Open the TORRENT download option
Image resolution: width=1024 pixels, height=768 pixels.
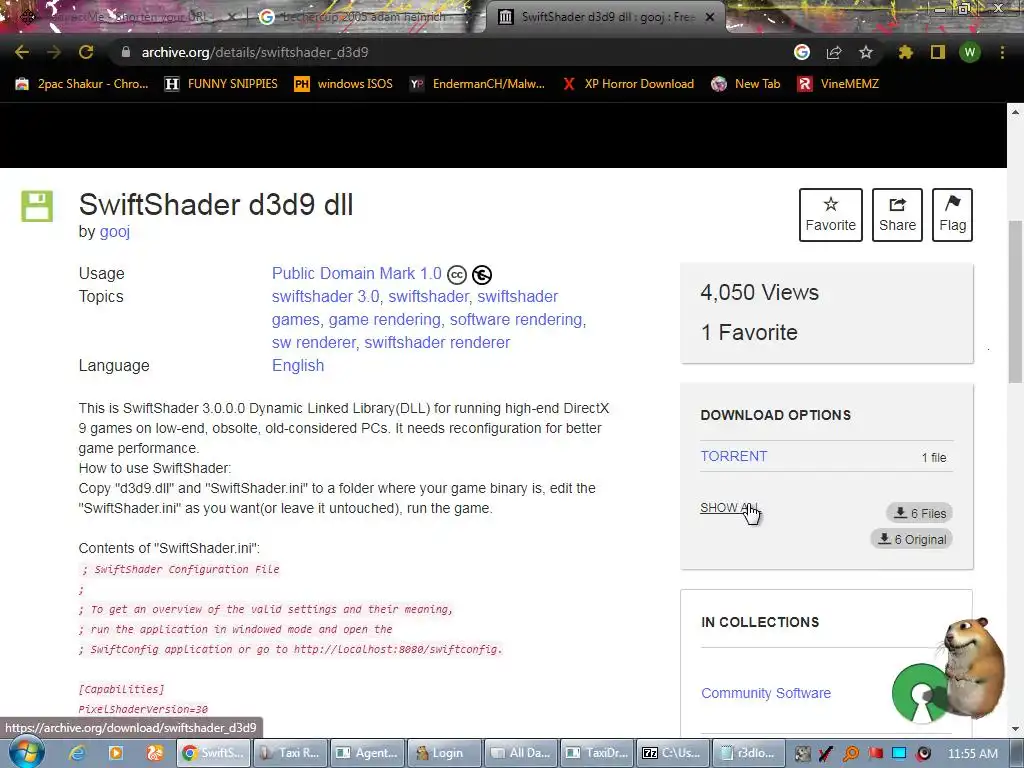click(733, 456)
